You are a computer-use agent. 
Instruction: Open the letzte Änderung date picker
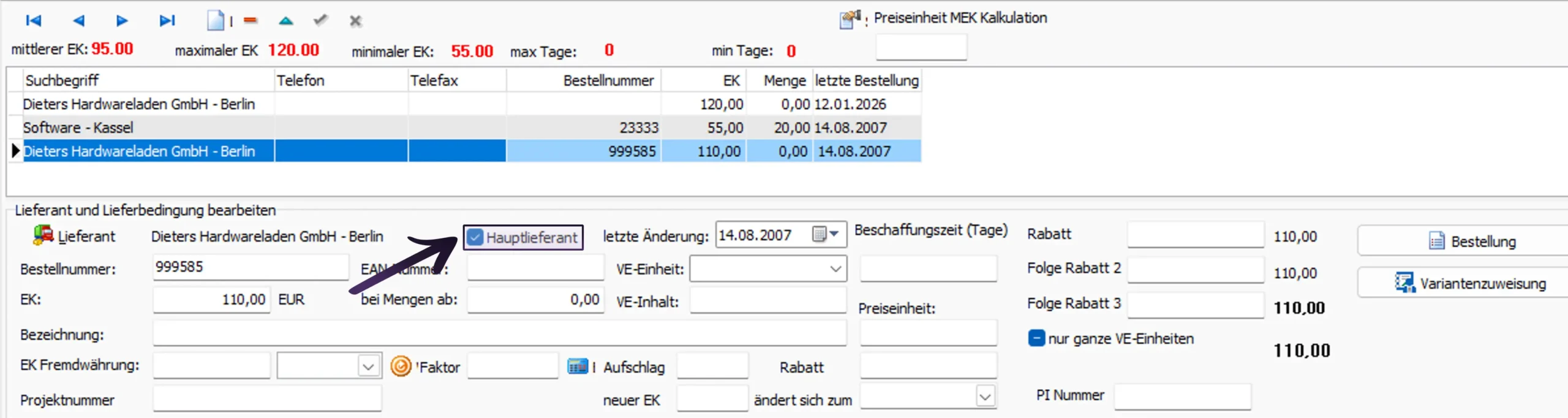pyautogui.click(x=825, y=235)
